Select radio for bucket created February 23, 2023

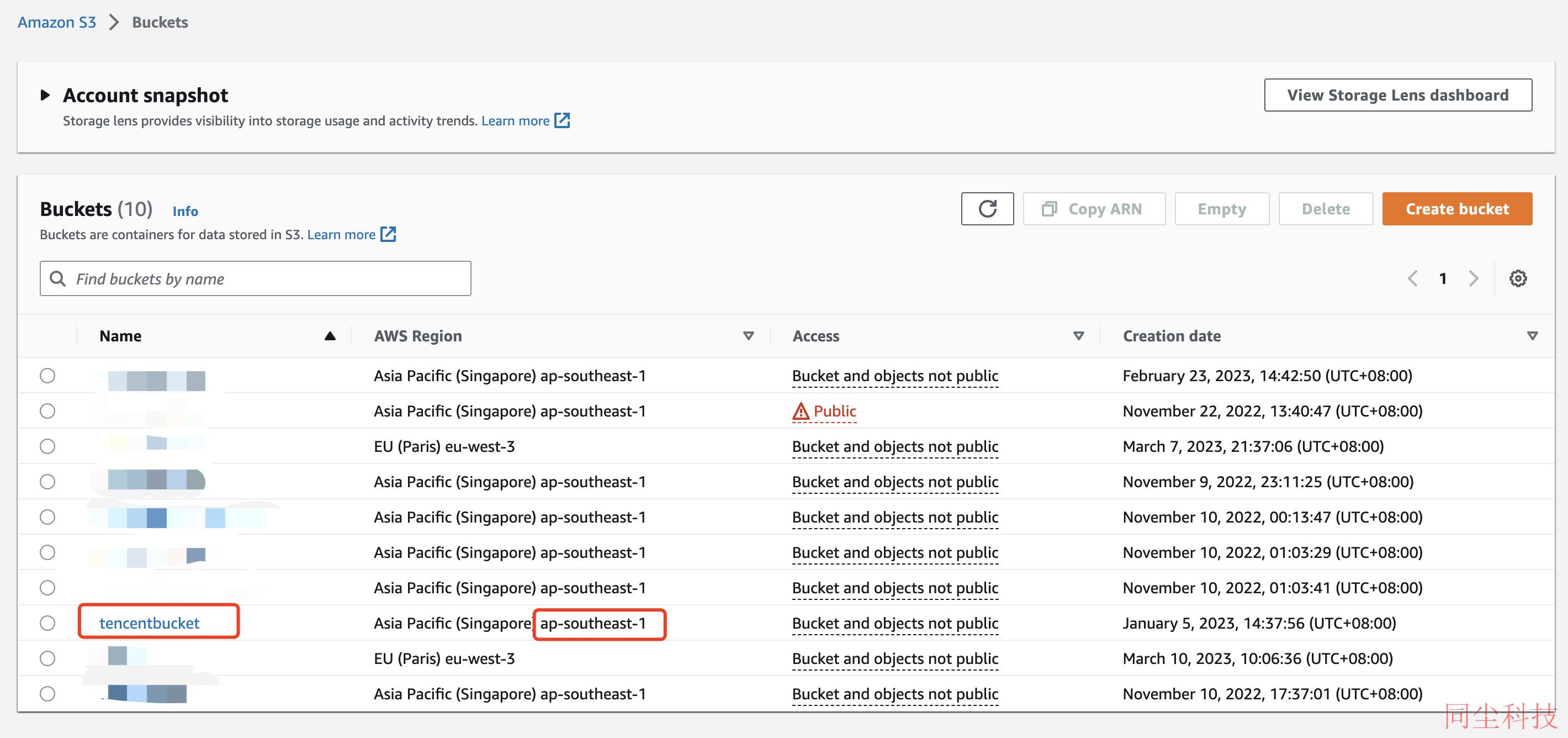[x=47, y=376]
